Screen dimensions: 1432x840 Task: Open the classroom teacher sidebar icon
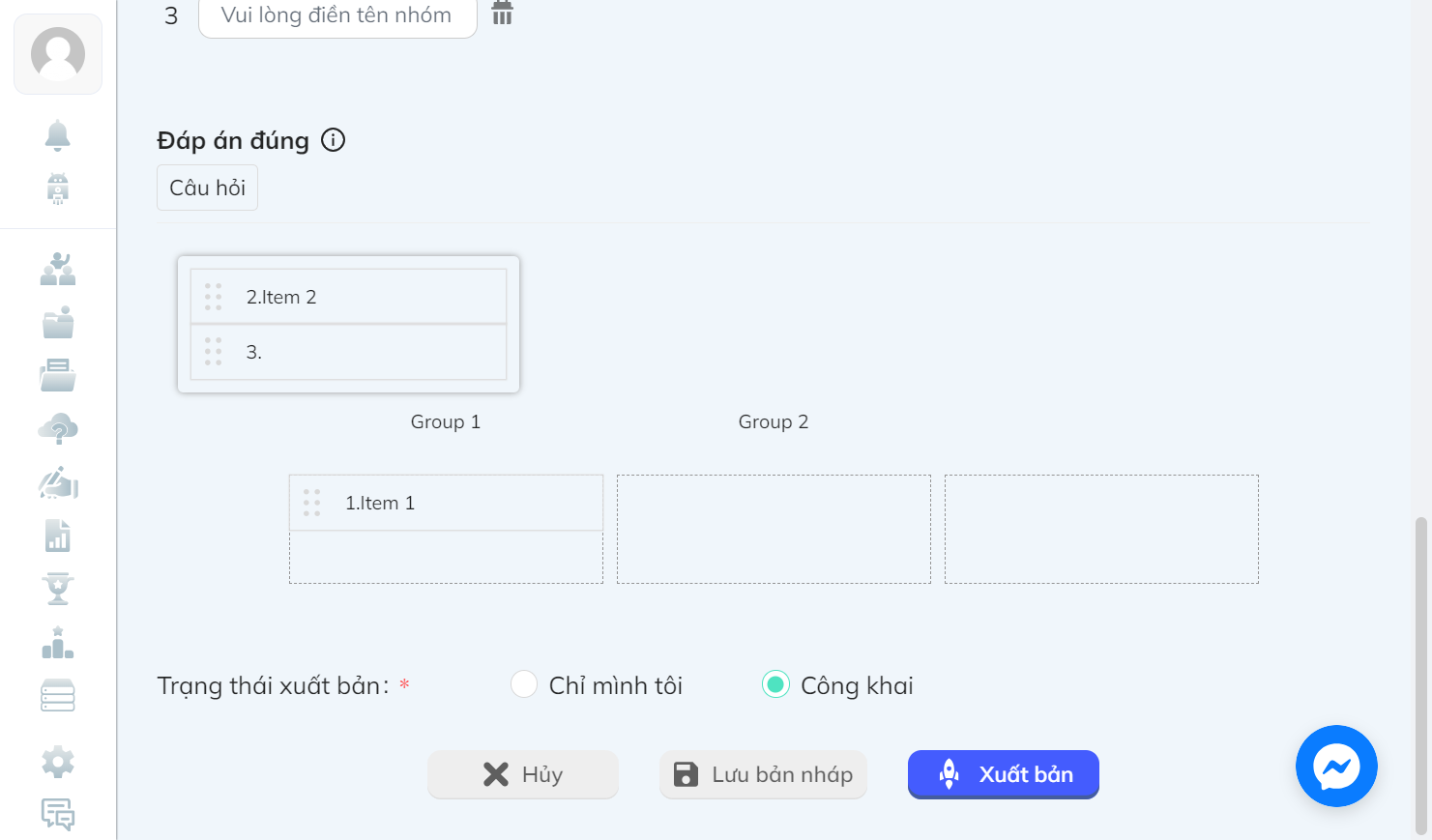(x=58, y=269)
